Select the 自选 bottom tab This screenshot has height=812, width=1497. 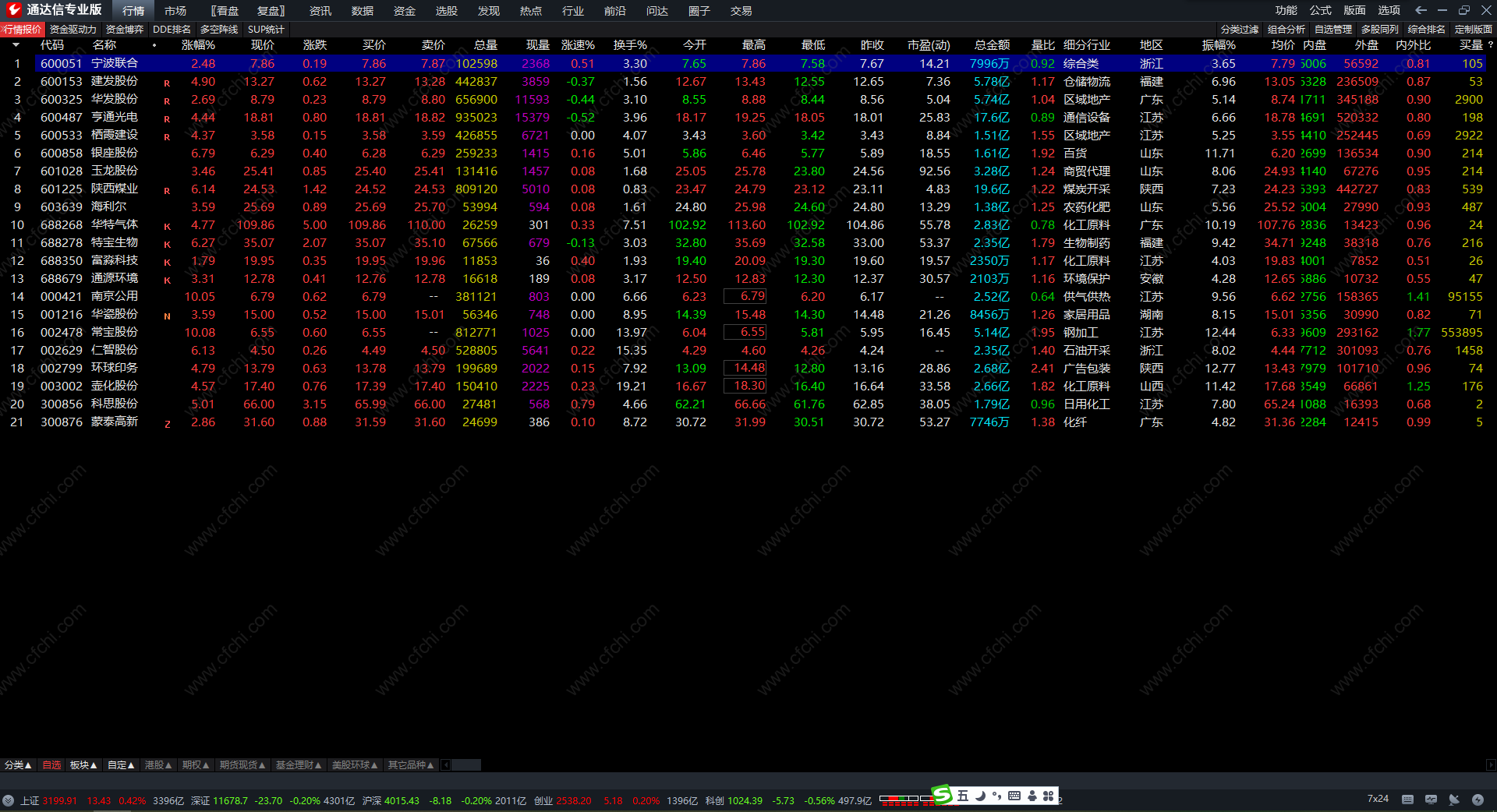pyautogui.click(x=51, y=765)
